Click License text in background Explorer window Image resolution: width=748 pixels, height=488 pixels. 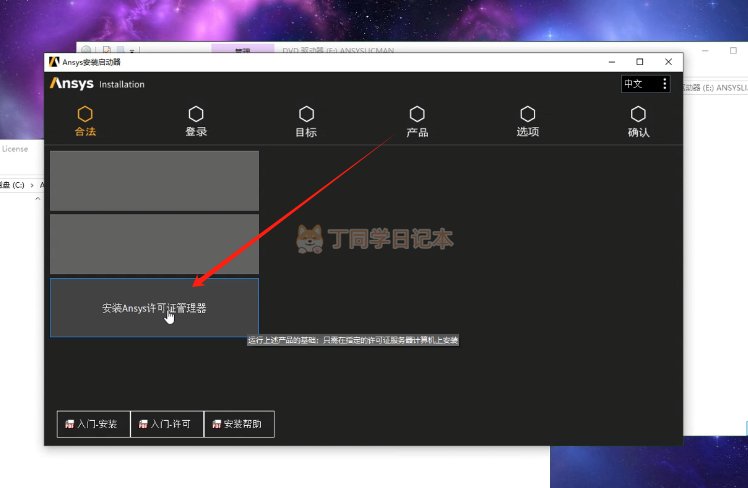tap(15, 149)
